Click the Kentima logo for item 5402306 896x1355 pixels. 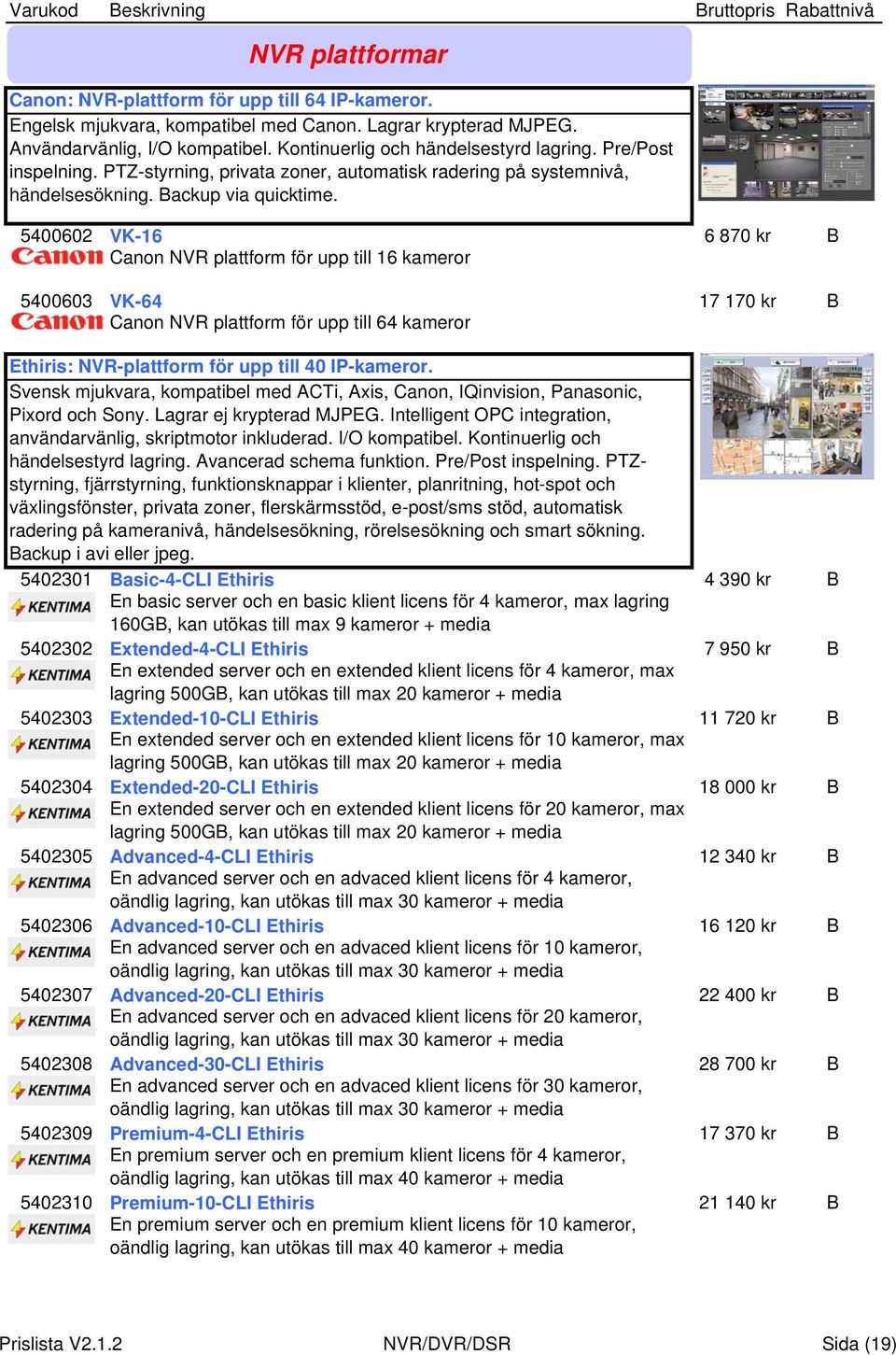point(51,953)
